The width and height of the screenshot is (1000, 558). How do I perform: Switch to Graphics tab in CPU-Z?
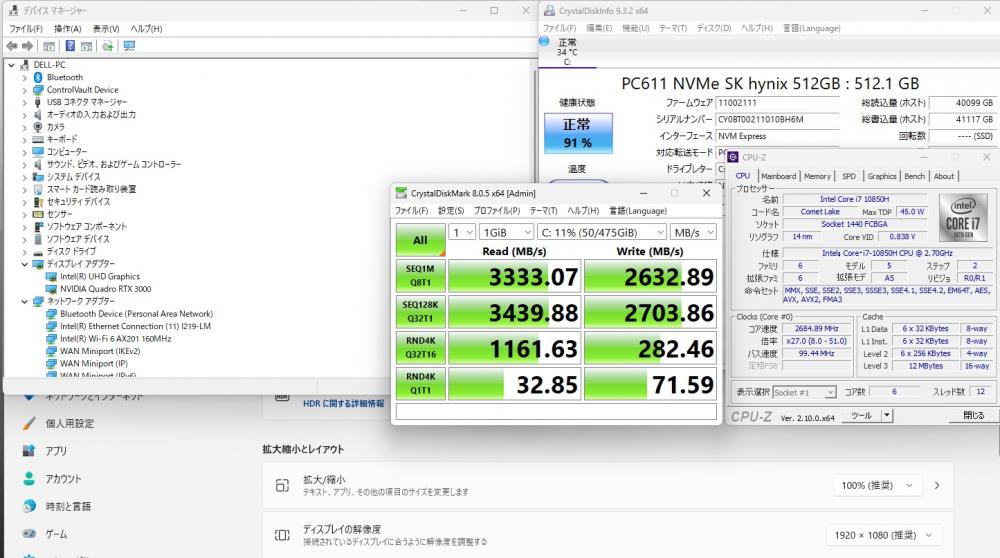point(881,176)
